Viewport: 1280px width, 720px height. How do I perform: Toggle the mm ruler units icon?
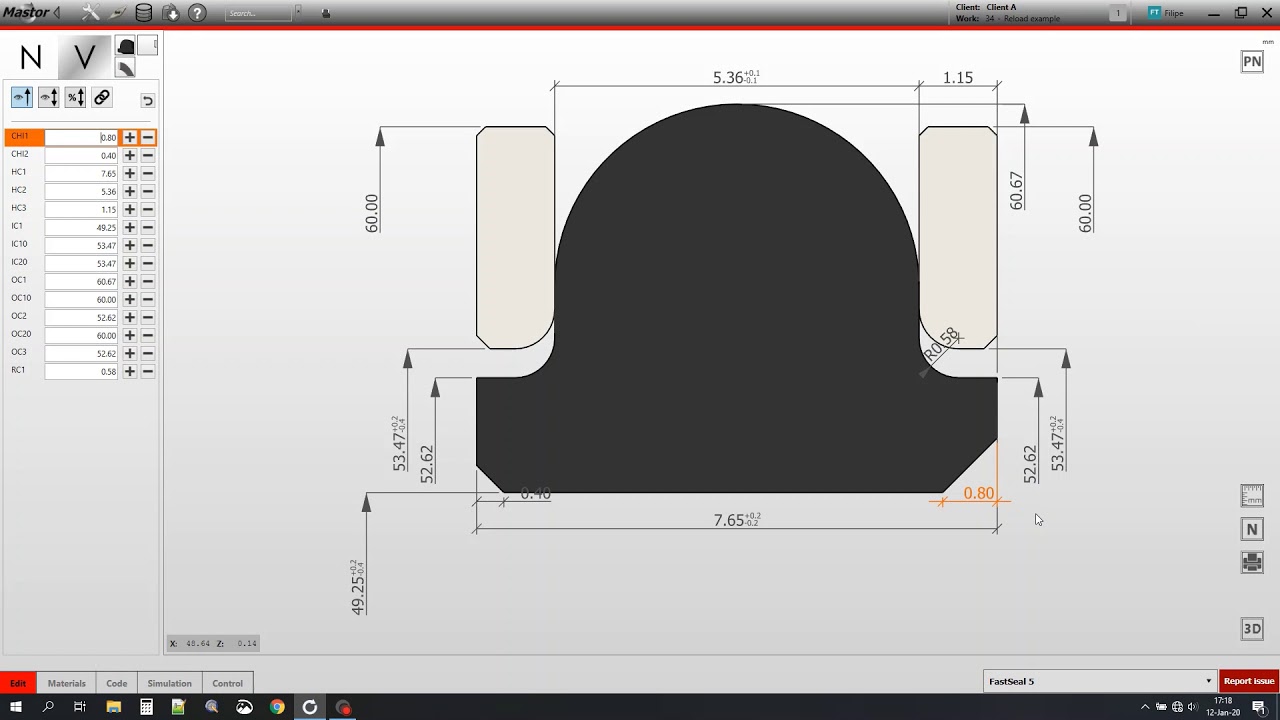(1252, 495)
